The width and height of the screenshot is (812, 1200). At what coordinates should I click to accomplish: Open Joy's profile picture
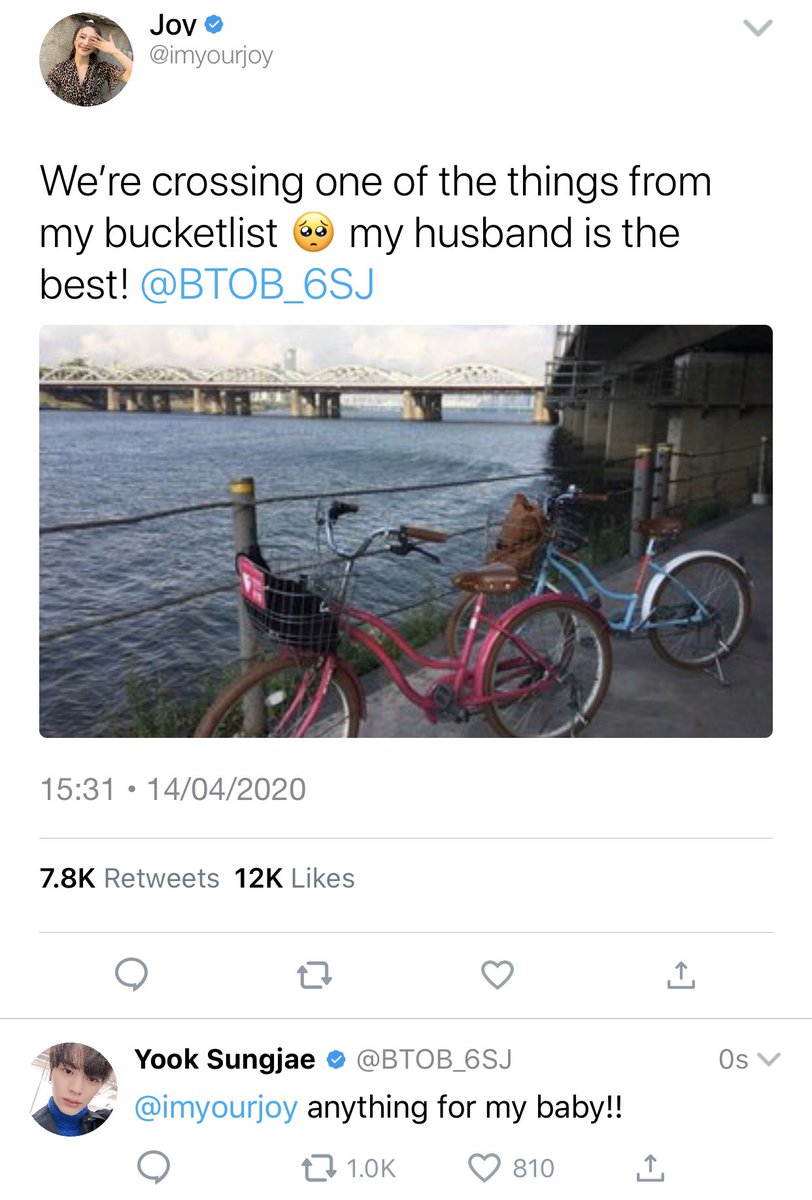86,60
